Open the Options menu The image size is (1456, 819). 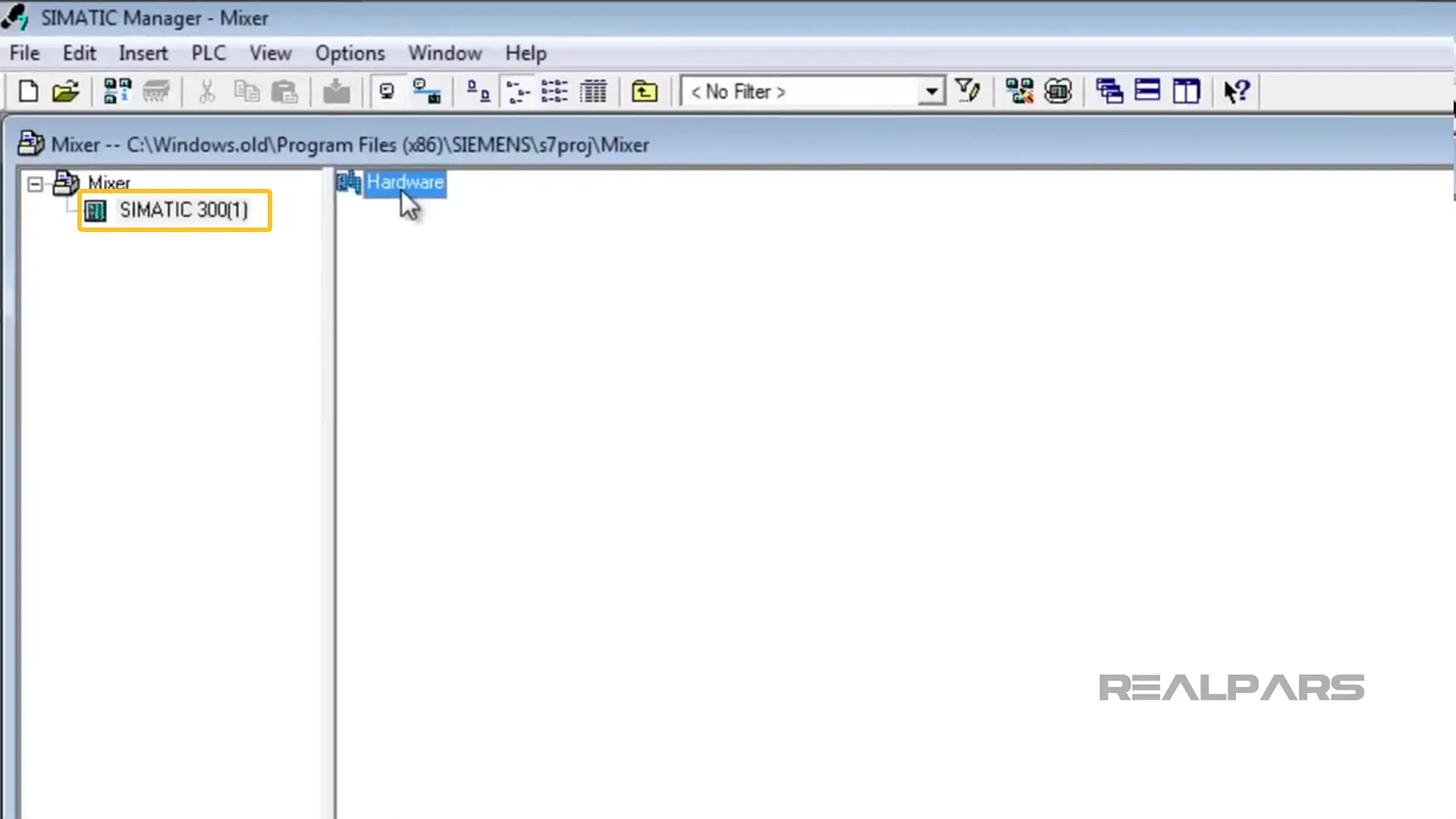(350, 53)
